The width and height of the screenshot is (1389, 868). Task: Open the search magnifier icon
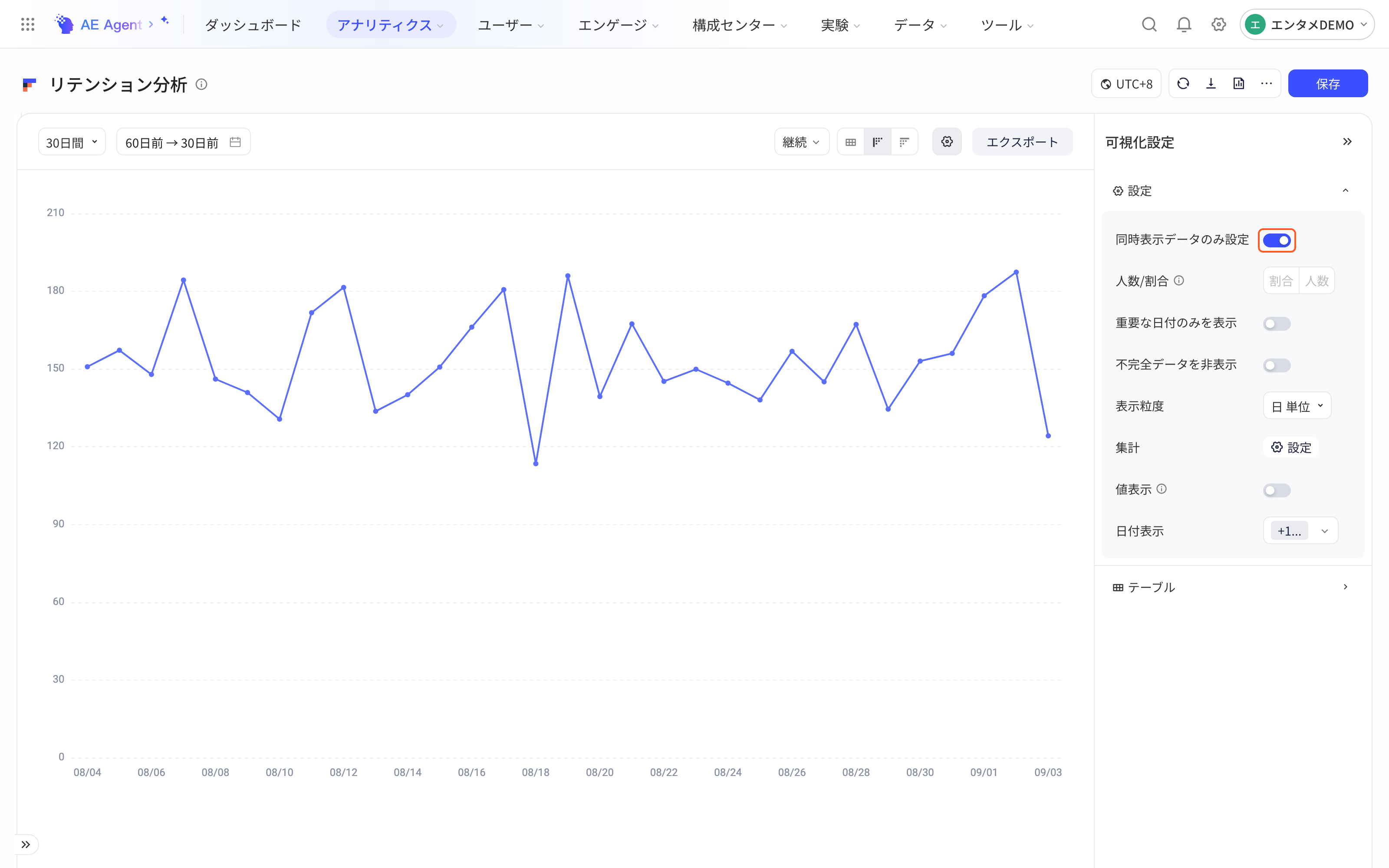pyautogui.click(x=1149, y=25)
